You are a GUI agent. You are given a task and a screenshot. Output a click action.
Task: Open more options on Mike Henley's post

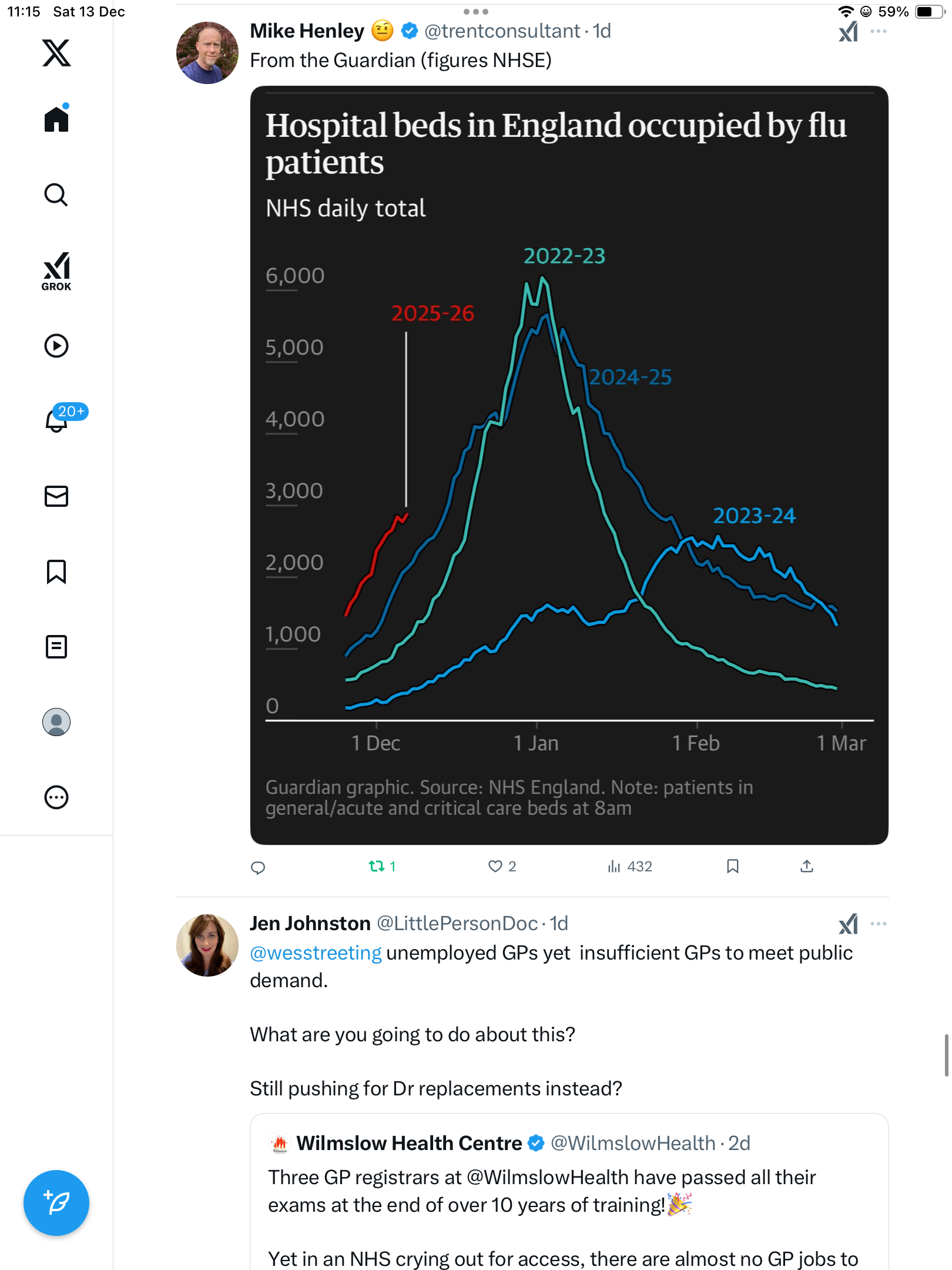[879, 31]
